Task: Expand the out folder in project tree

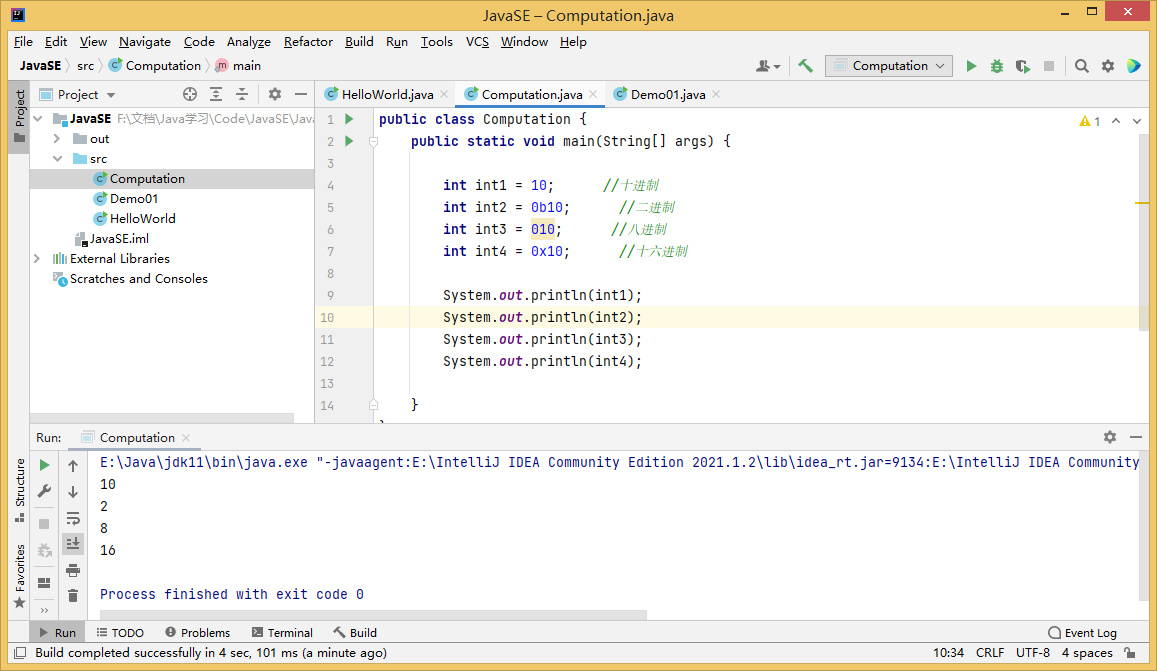Action: (57, 139)
